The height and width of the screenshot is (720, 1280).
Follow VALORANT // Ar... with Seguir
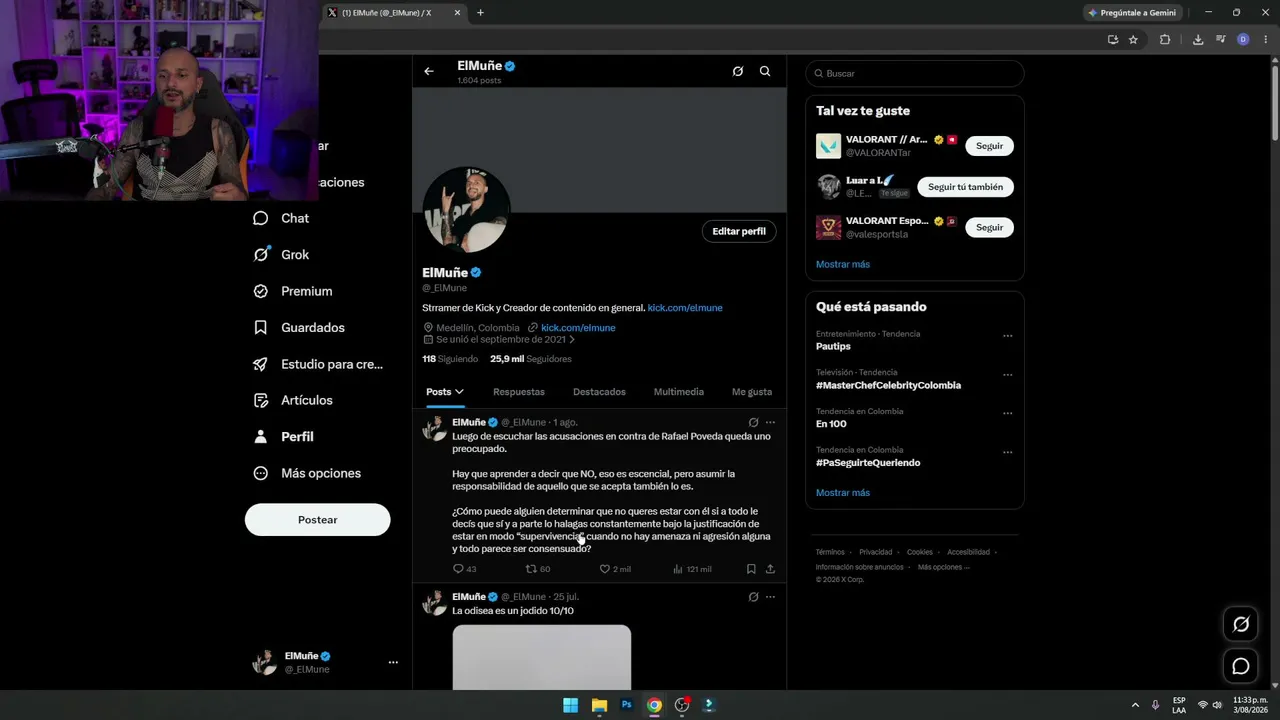[989, 146]
